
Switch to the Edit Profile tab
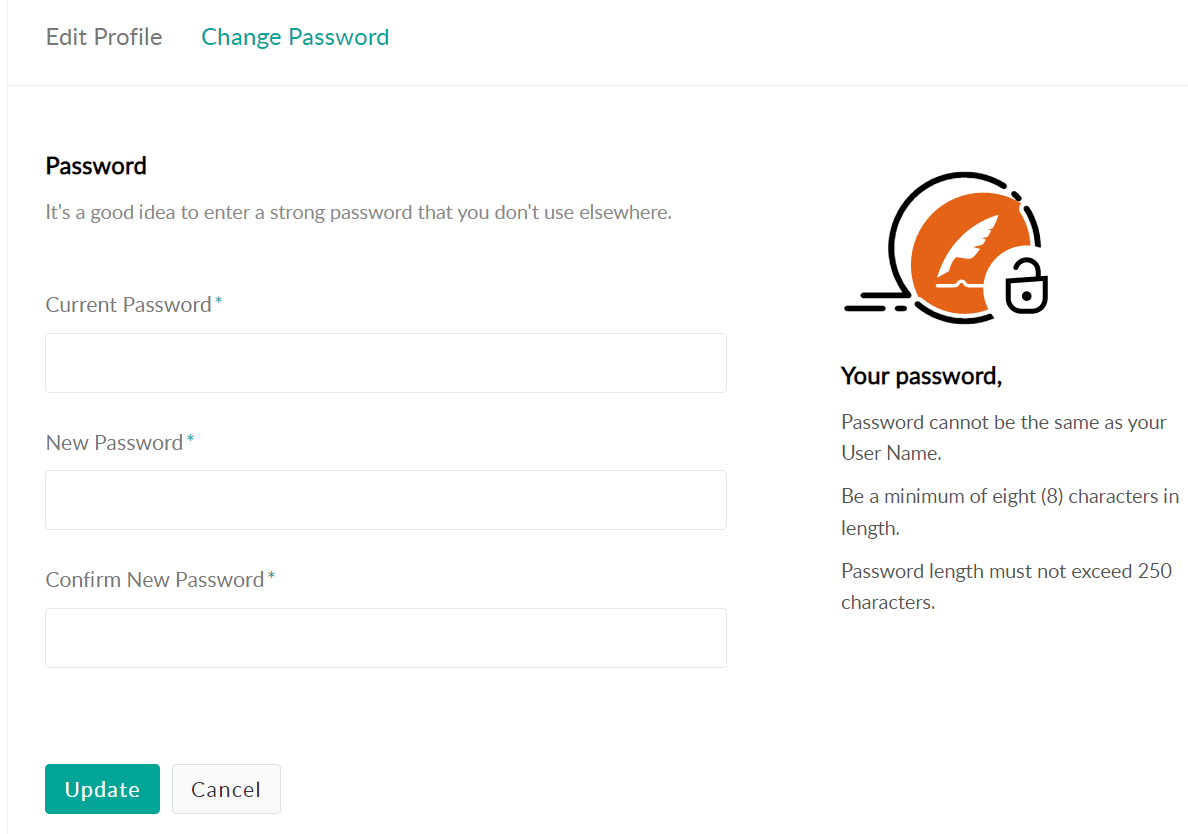coord(104,37)
